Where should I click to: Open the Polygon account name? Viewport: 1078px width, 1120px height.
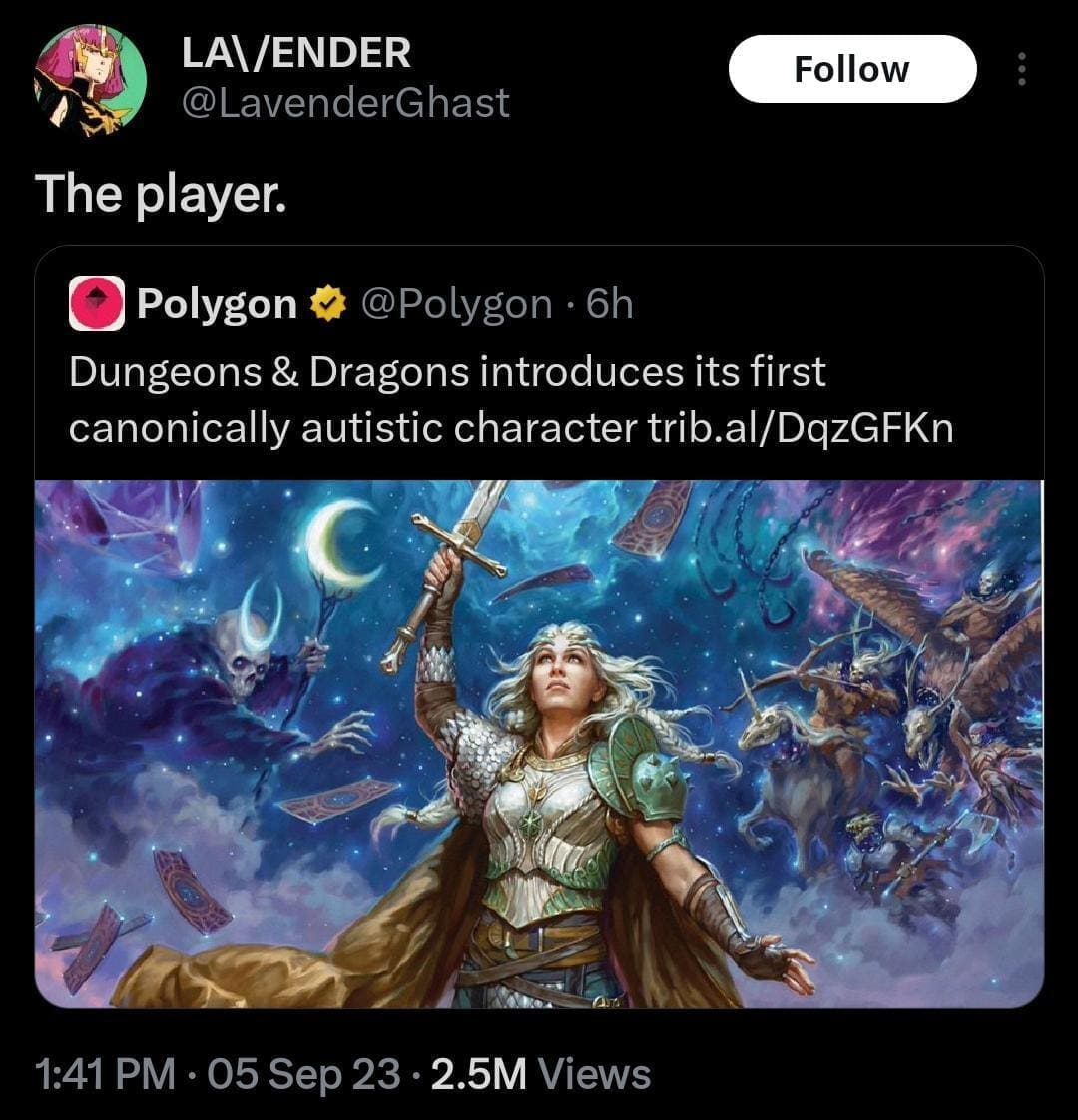click(218, 304)
